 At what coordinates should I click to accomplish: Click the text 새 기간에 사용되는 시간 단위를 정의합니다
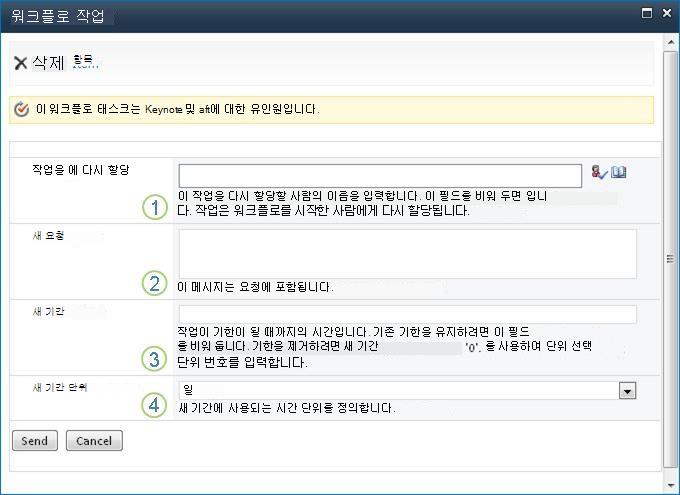287,408
